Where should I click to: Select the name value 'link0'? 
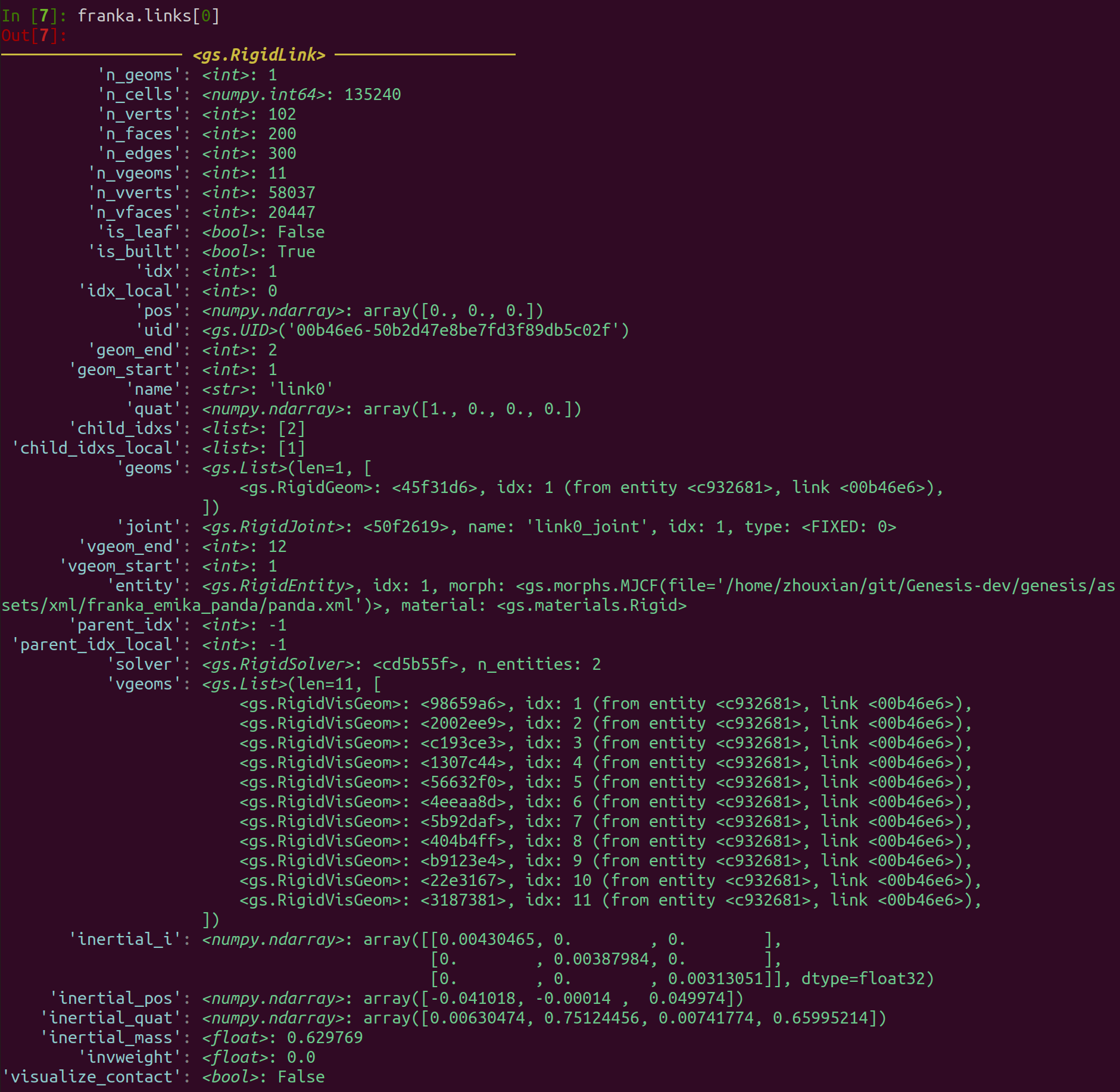point(301,389)
